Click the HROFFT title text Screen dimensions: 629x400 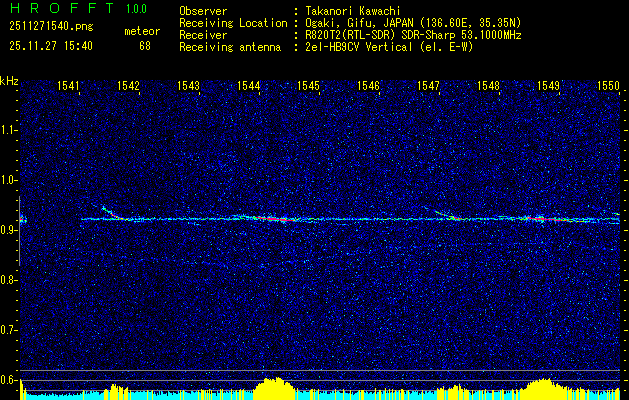click(61, 8)
